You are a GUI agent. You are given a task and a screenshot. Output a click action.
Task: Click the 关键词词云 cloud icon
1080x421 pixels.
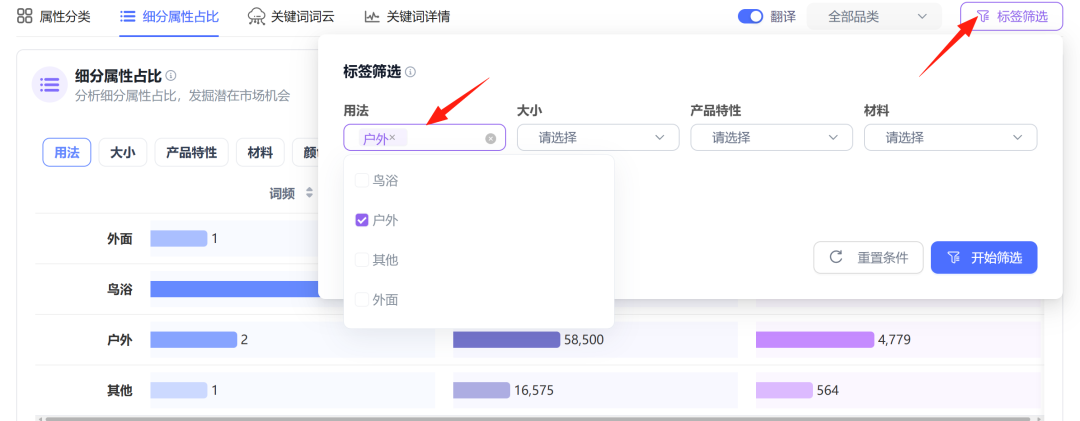pyautogui.click(x=256, y=17)
